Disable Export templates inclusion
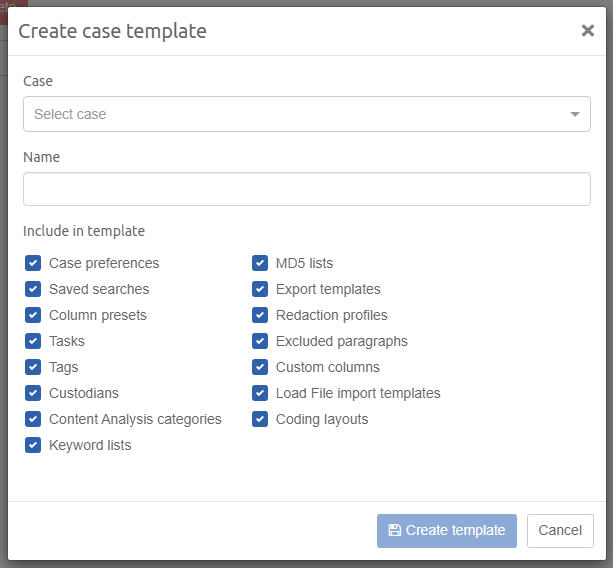This screenshot has width=613, height=568. 260,289
